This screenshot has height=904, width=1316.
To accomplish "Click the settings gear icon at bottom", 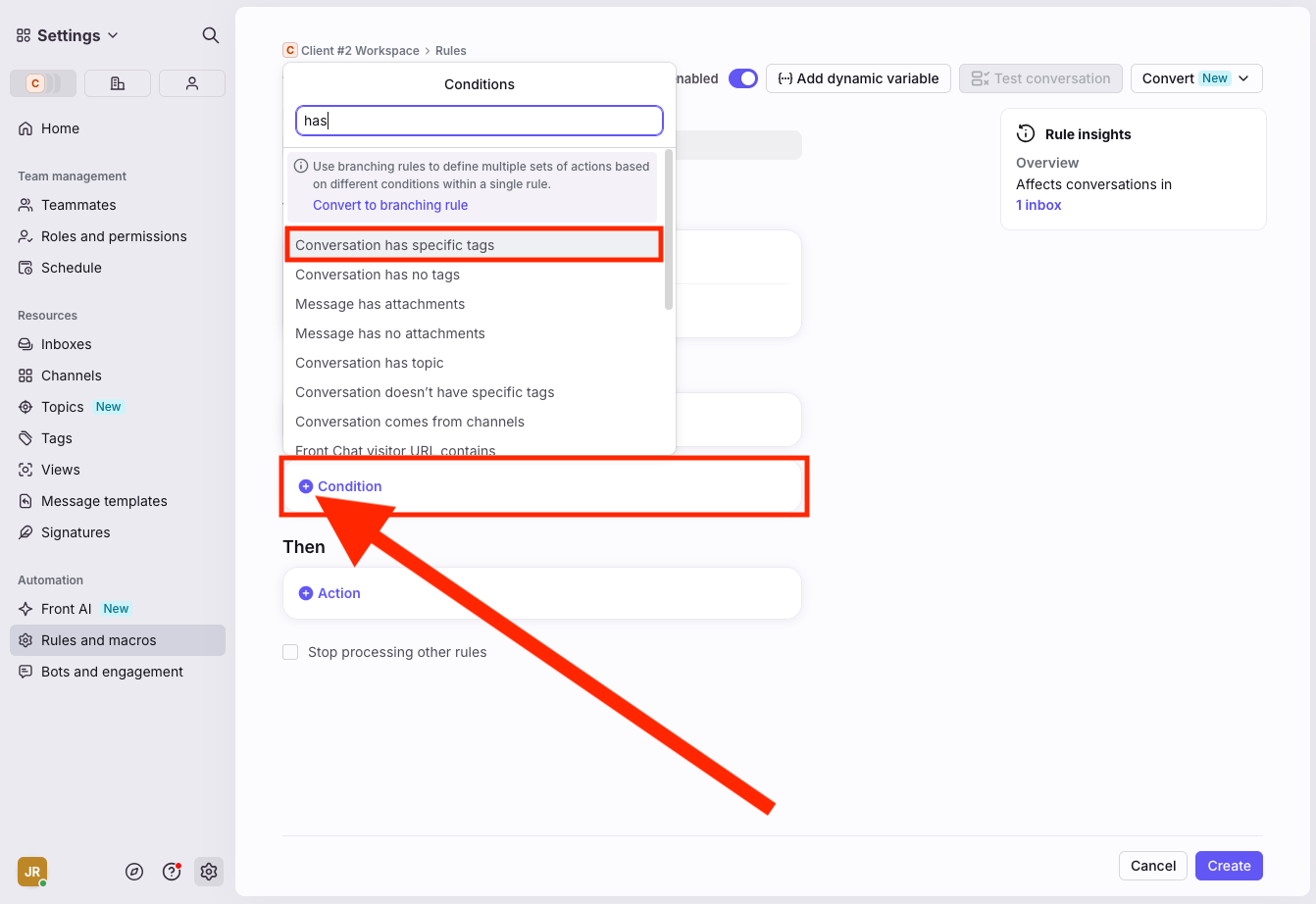I will click(208, 872).
